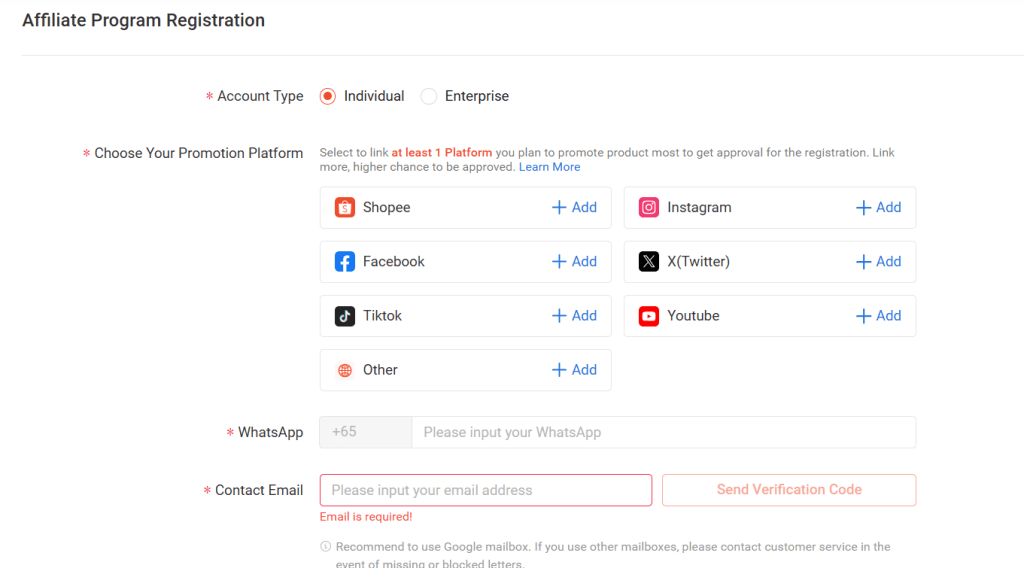This screenshot has width=1024, height=568.
Task: Focus the WhatsApp number input field
Action: coord(663,432)
